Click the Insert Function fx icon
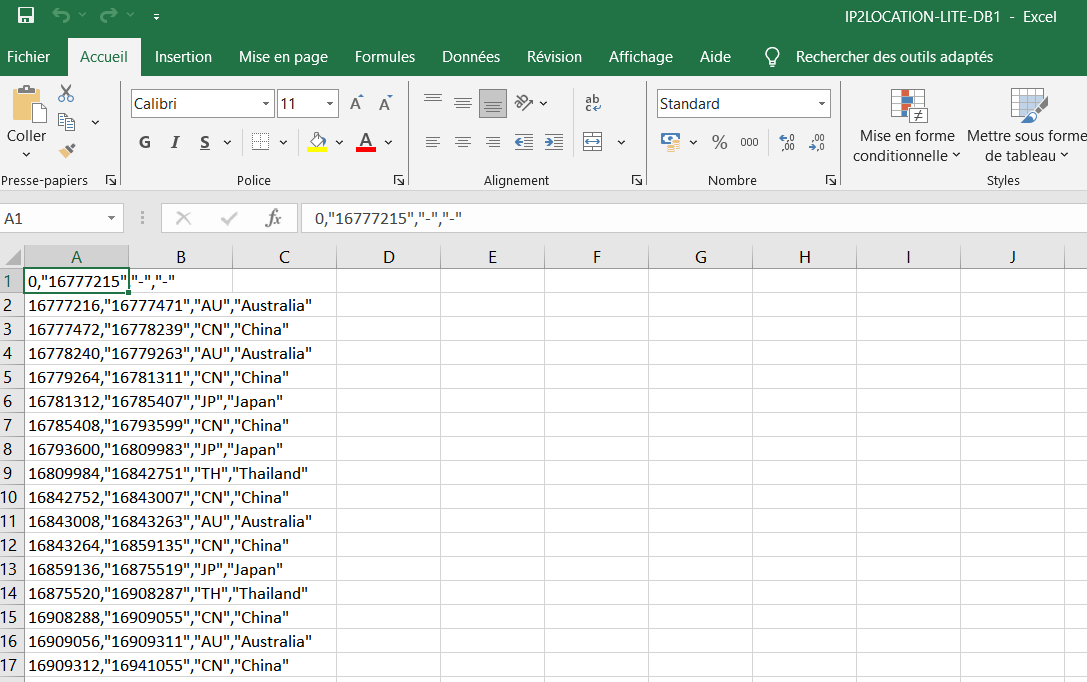Viewport: 1087px width, 682px height. (273, 218)
